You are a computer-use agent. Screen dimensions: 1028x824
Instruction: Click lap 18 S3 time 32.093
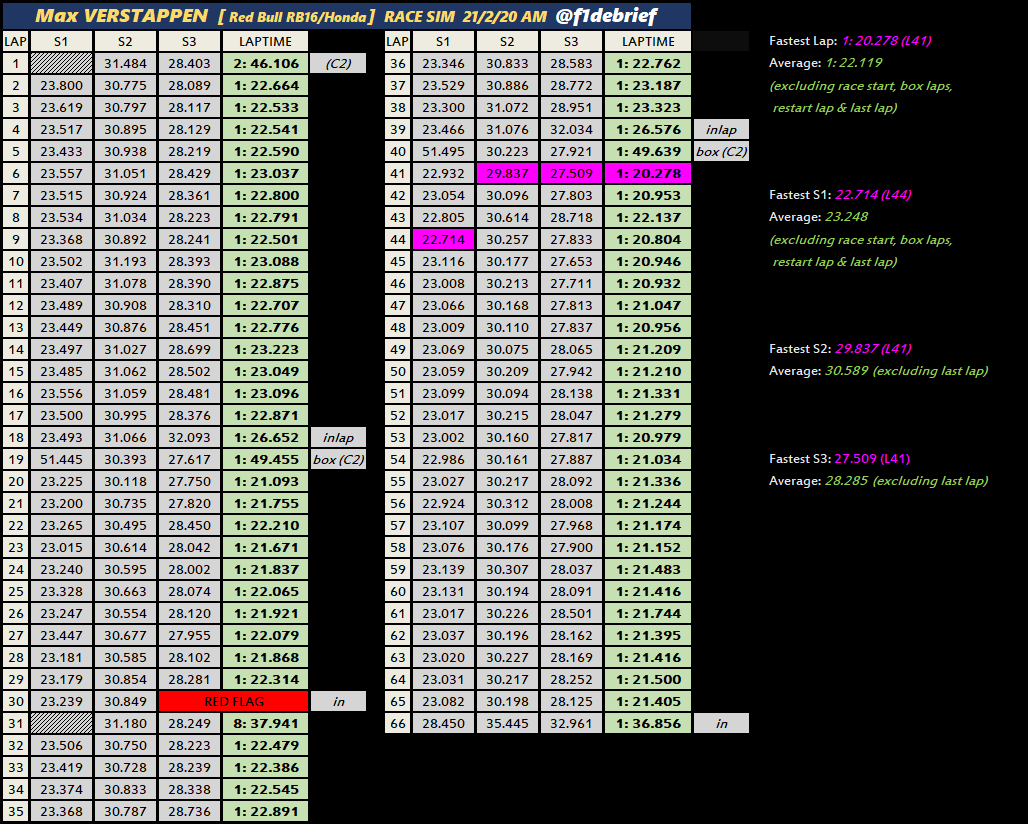189,437
